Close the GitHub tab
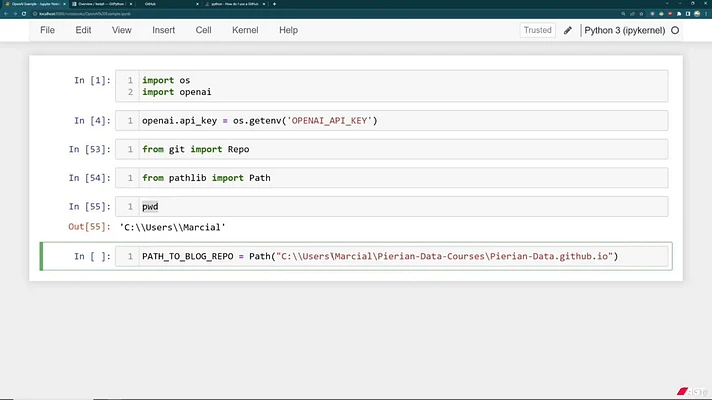 click(x=197, y=4)
